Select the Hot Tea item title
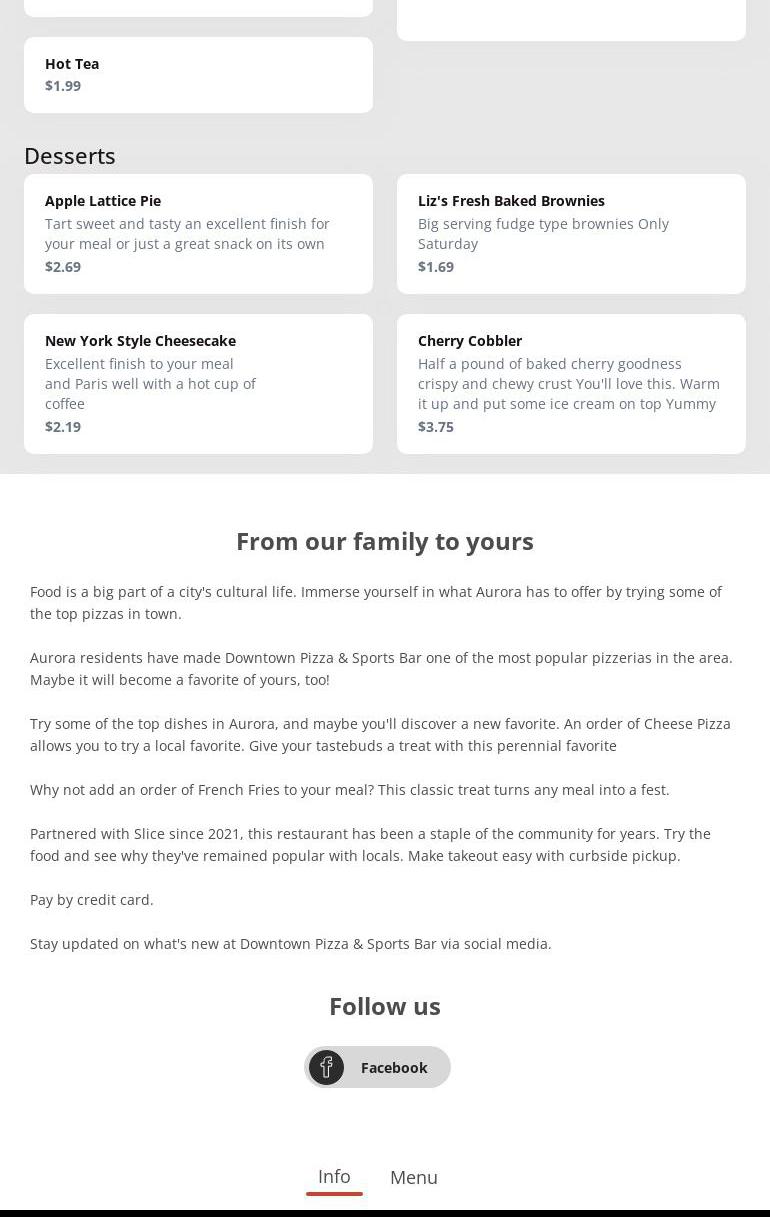 click(72, 64)
